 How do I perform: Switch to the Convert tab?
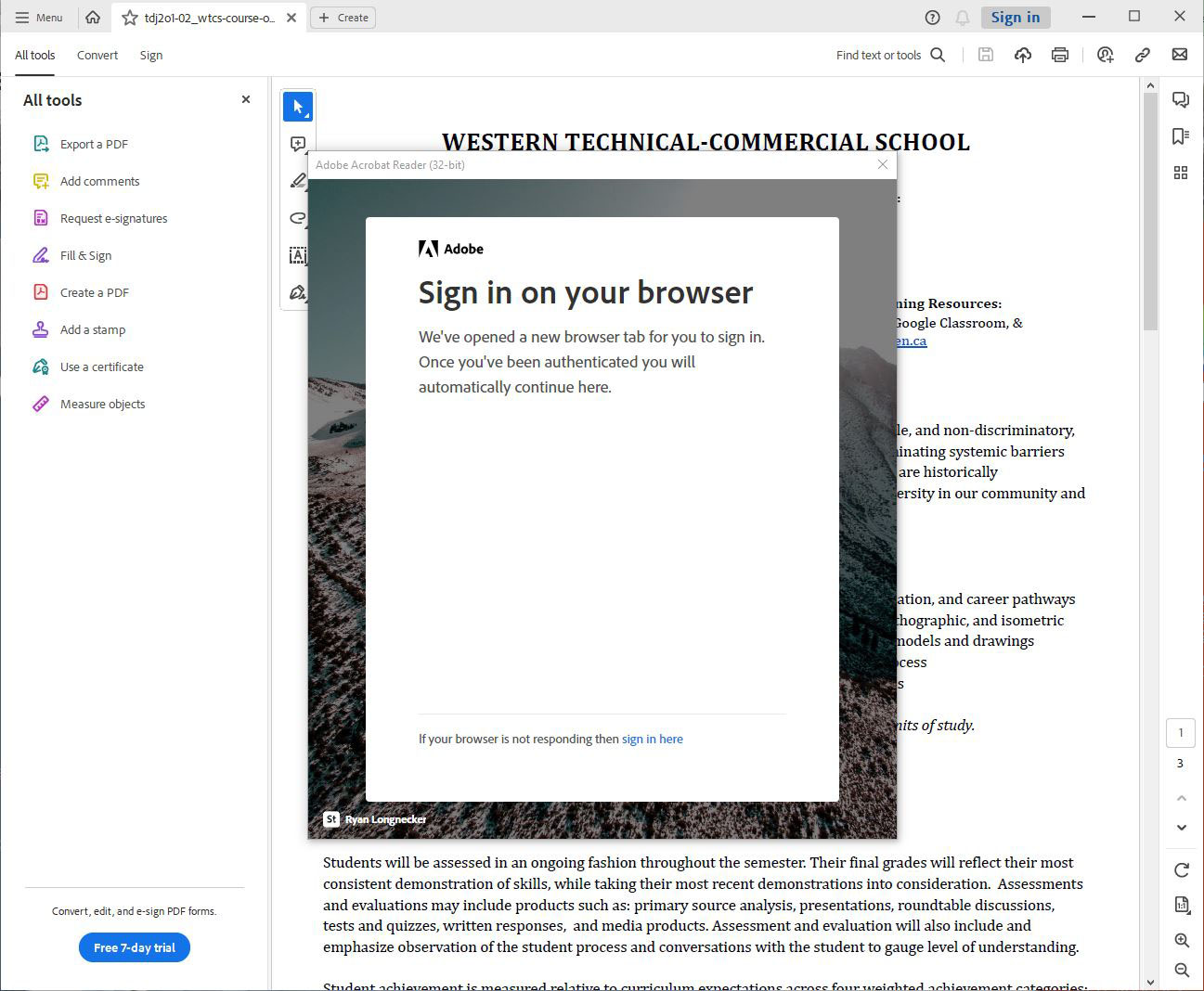pos(97,56)
